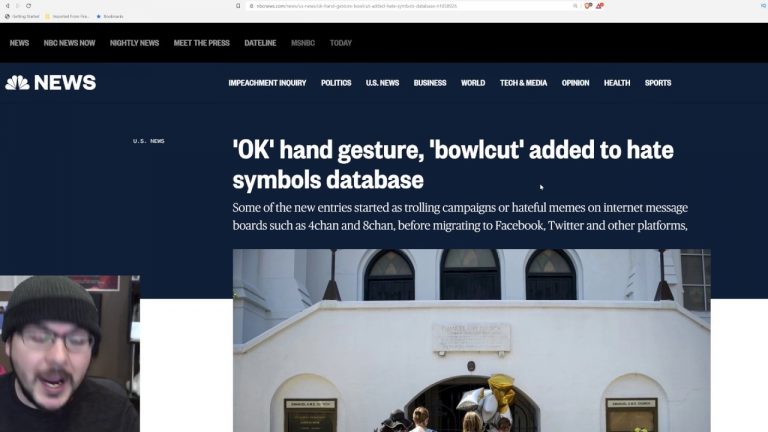Go to the Politics section
The image size is (768, 432).
coord(336,83)
